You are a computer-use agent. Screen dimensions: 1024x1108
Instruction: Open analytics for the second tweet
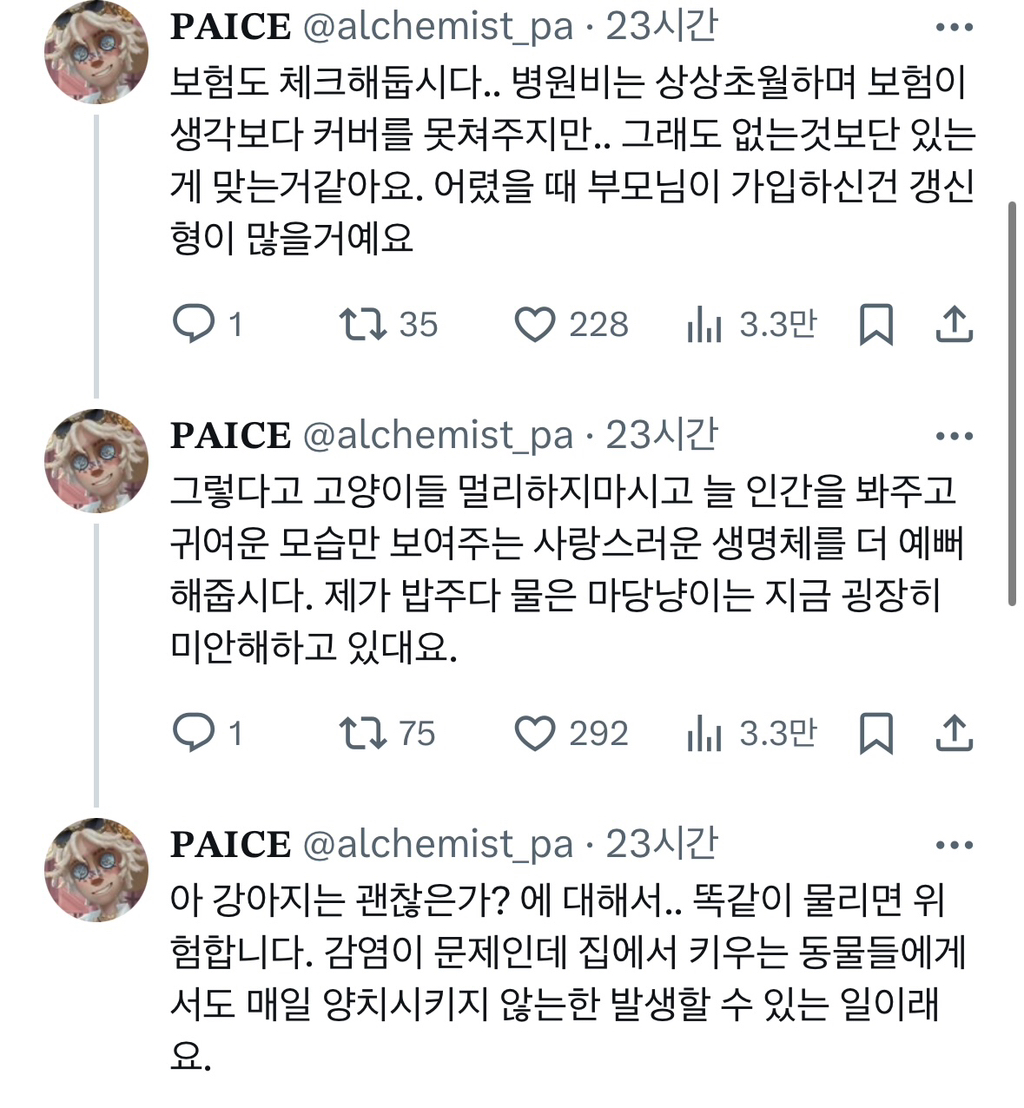707,733
